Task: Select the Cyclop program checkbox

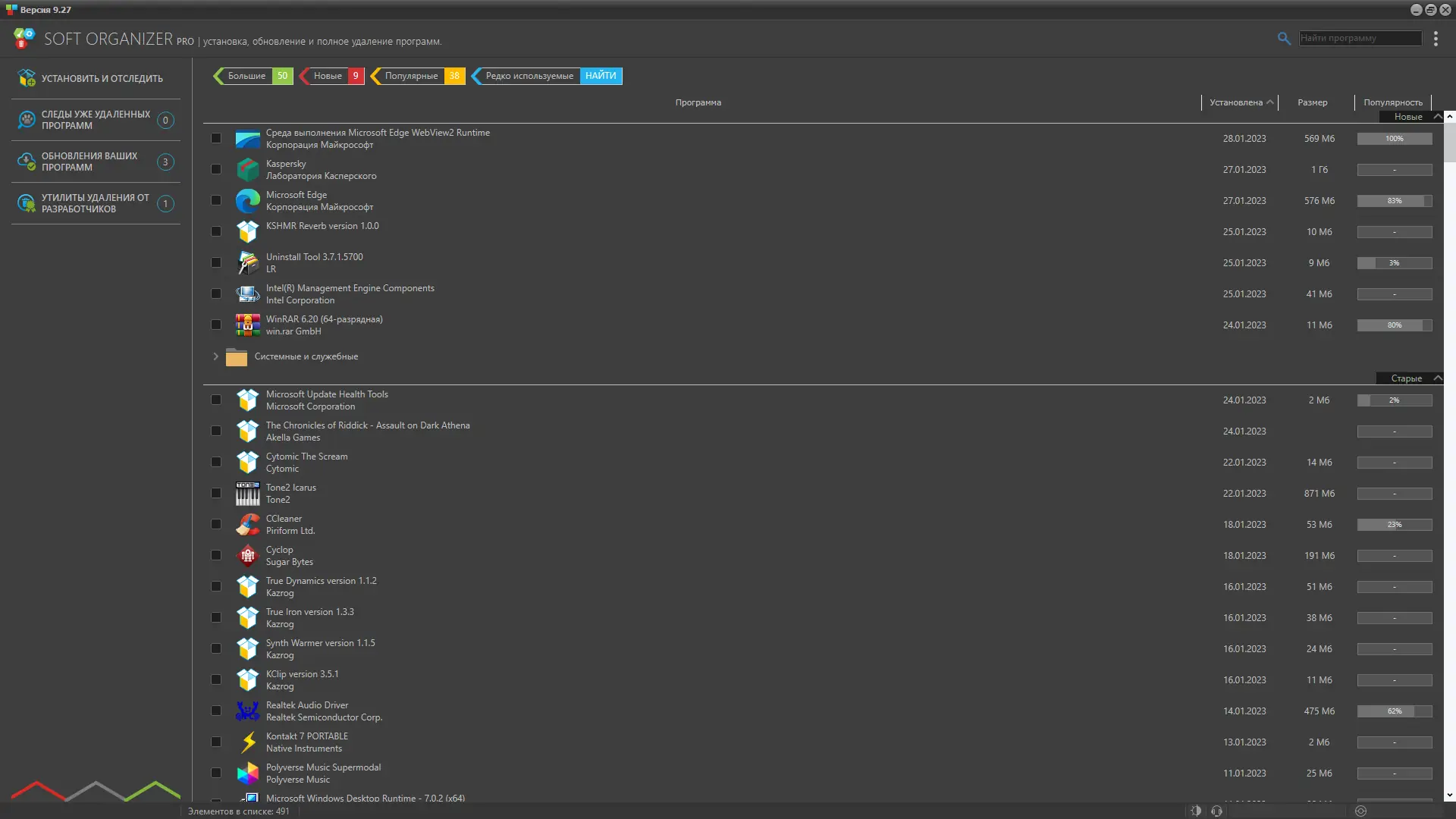Action: pos(216,556)
